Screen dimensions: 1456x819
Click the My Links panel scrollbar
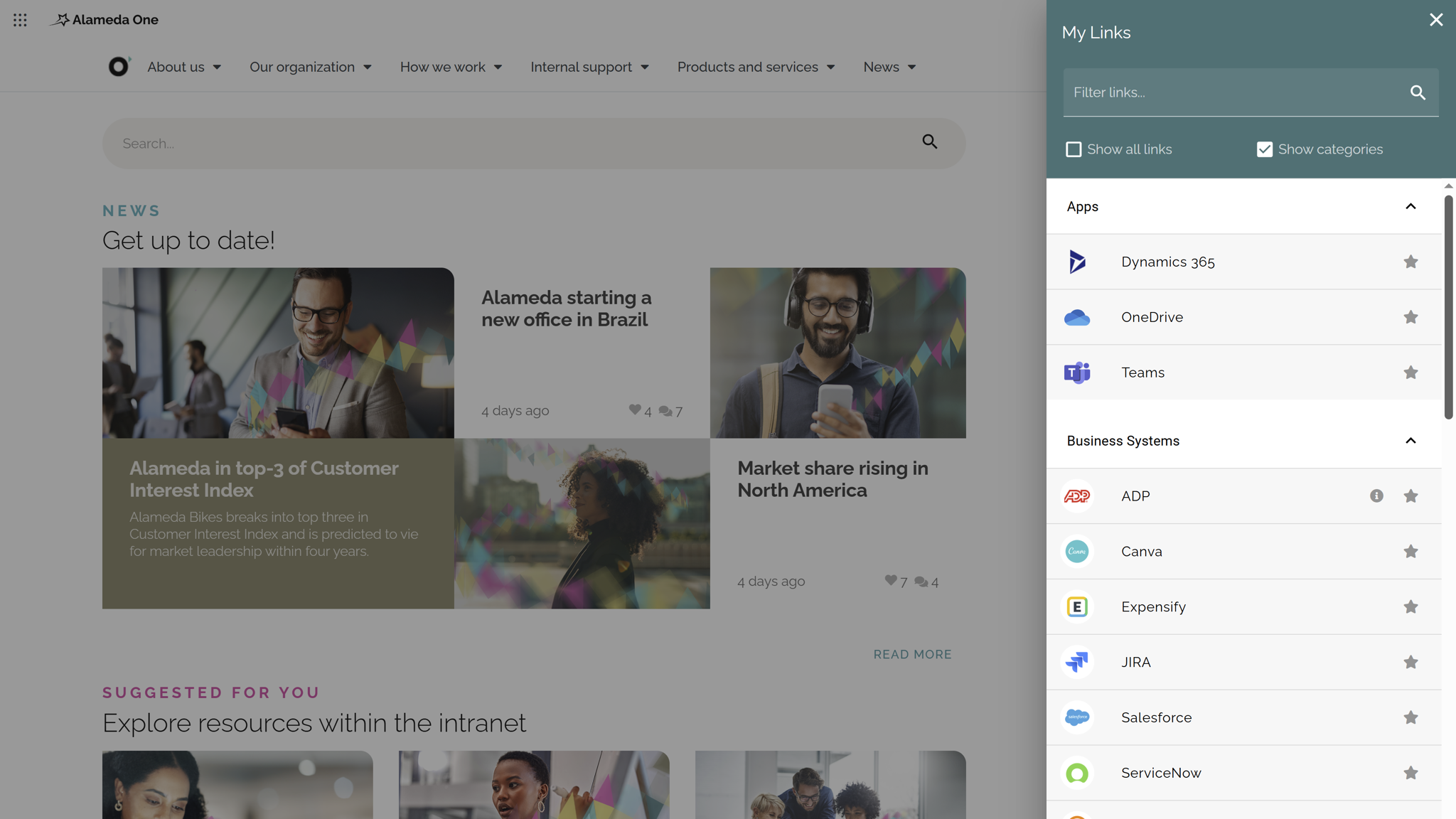tap(1448, 307)
